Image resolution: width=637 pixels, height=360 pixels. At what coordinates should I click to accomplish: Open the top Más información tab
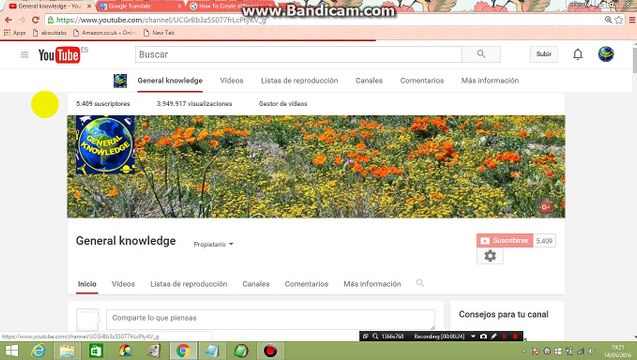click(490, 80)
